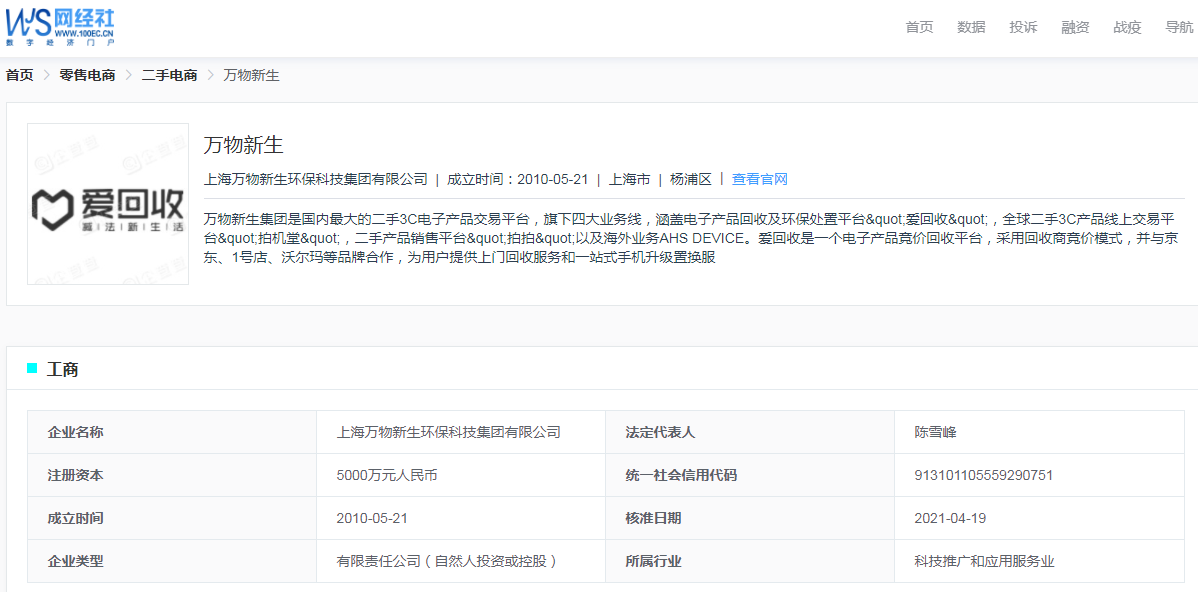This screenshot has height=592, width=1198.
Task: Click the 科技推广和应用服务业 cell
Action: [x=1039, y=561]
